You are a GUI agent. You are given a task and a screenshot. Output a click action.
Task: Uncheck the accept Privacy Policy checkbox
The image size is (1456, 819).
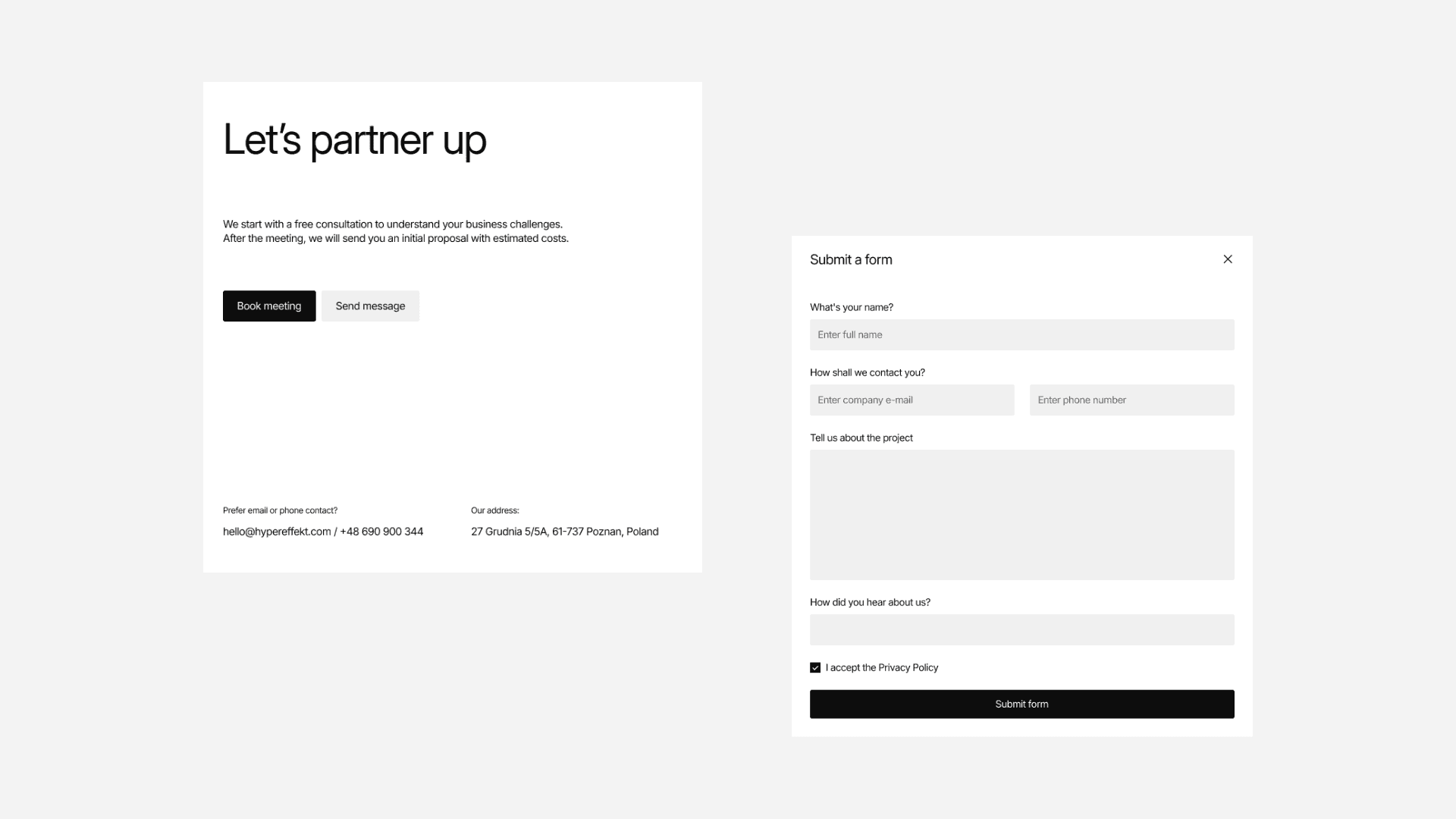click(x=815, y=668)
